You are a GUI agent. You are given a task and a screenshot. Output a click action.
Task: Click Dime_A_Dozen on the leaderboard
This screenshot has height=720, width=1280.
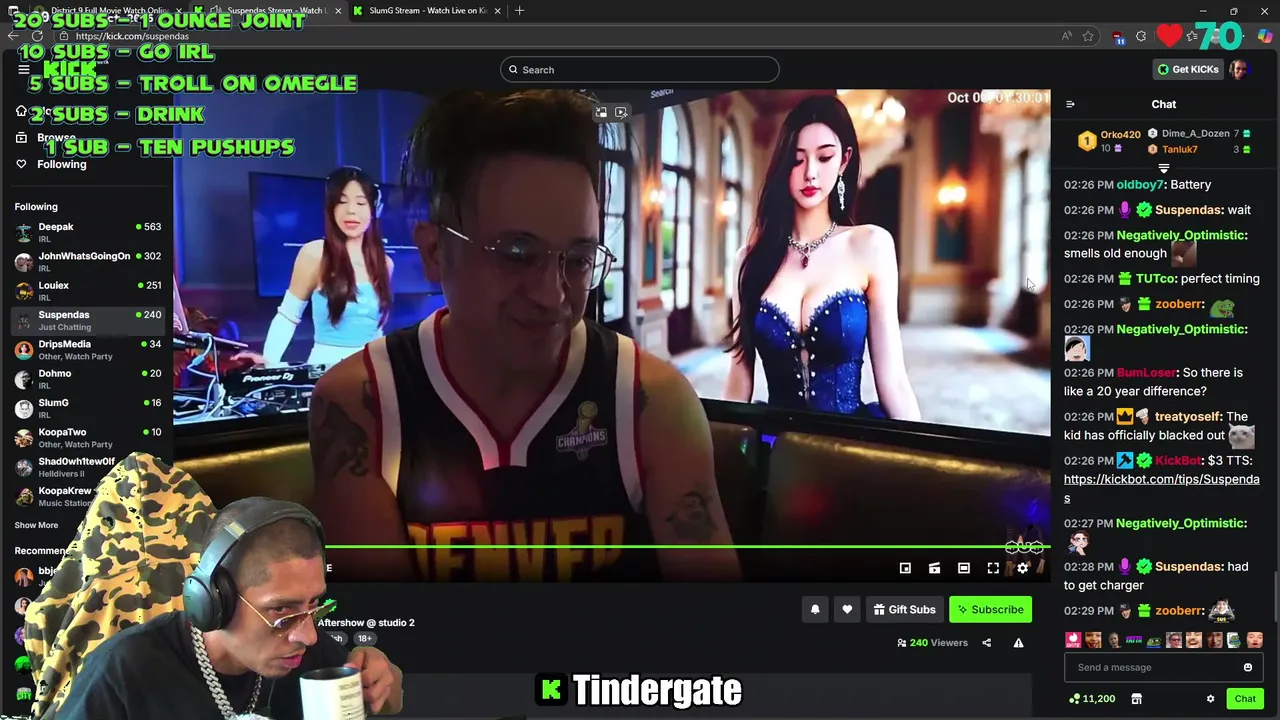(x=1195, y=133)
